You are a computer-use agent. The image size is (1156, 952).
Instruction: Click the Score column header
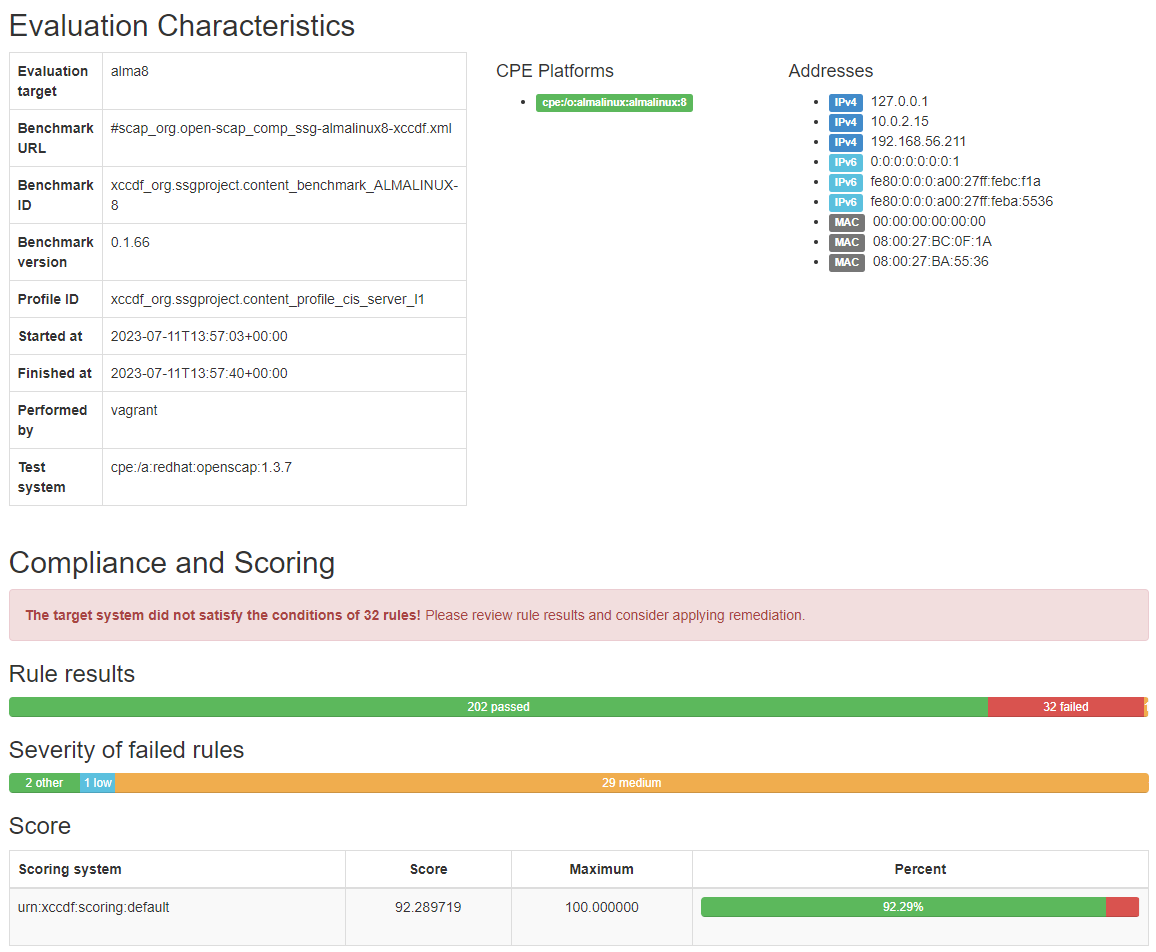pos(428,869)
